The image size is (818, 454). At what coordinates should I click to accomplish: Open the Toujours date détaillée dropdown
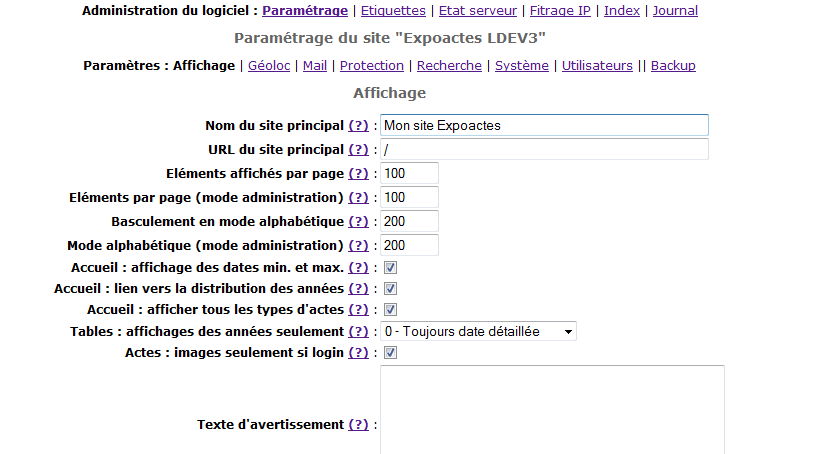point(478,332)
